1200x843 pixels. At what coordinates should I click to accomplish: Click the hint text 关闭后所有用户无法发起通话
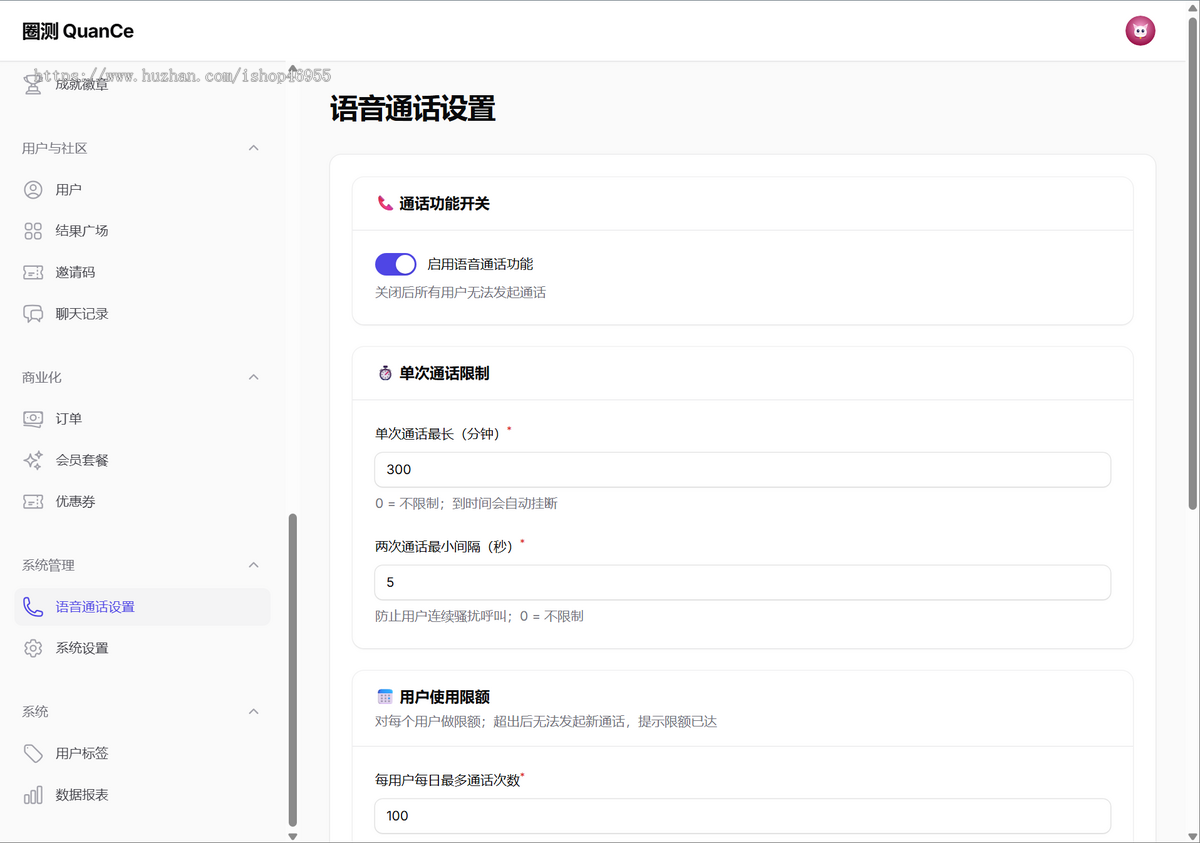click(x=460, y=293)
